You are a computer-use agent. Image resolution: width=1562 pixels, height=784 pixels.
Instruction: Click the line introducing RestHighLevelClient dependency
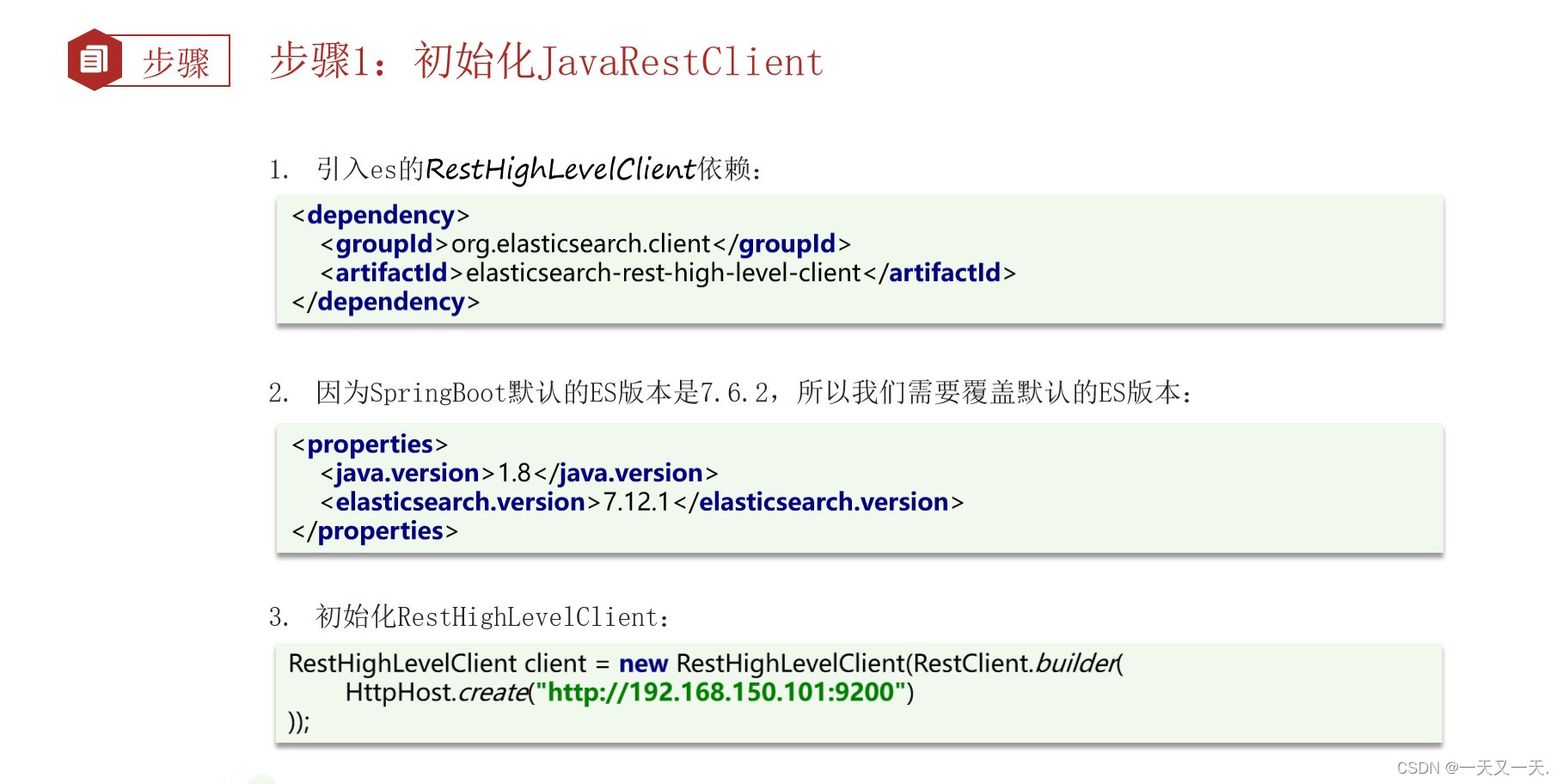(x=515, y=169)
